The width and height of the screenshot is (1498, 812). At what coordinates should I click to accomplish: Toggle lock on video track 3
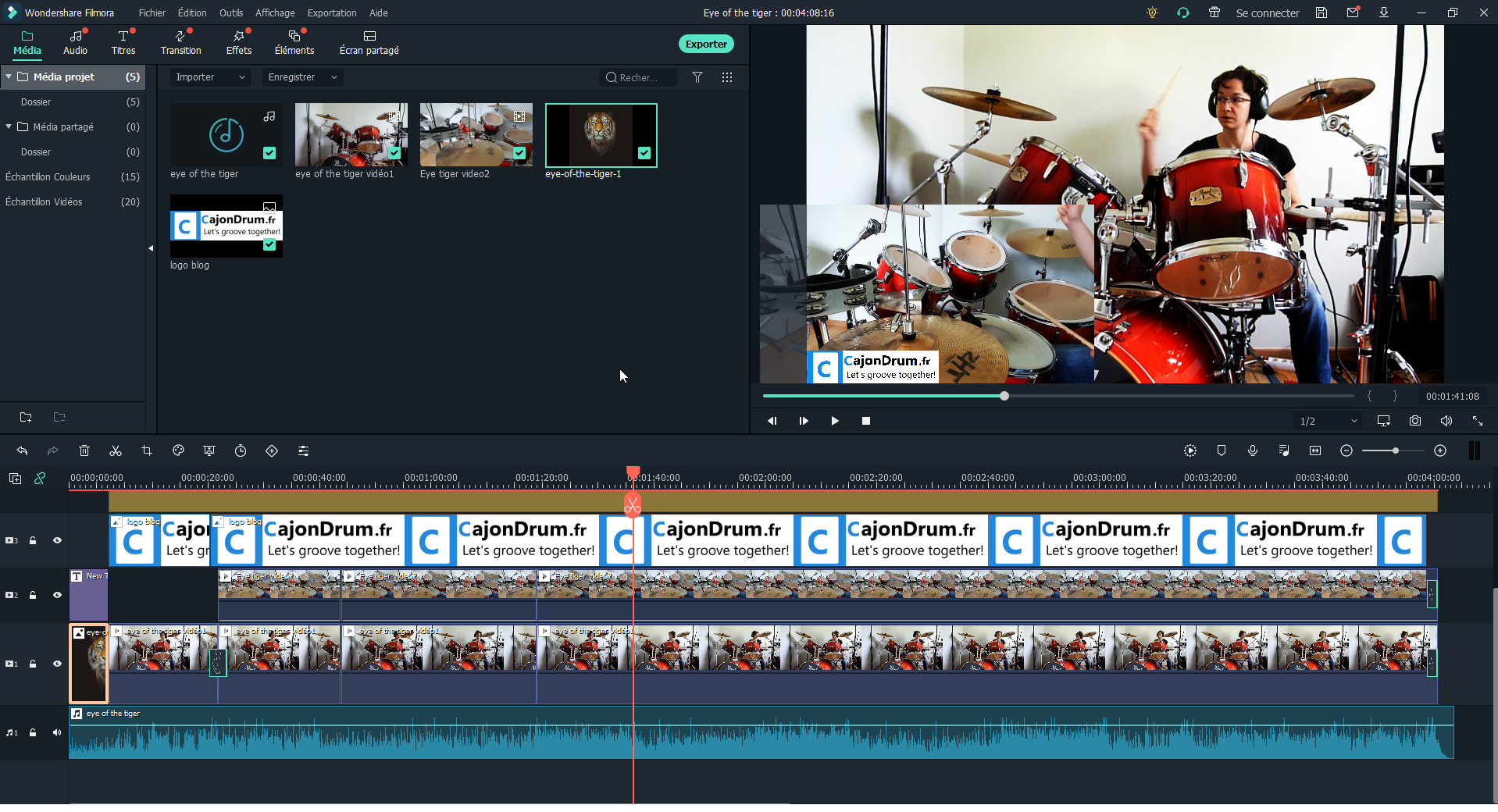[33, 540]
